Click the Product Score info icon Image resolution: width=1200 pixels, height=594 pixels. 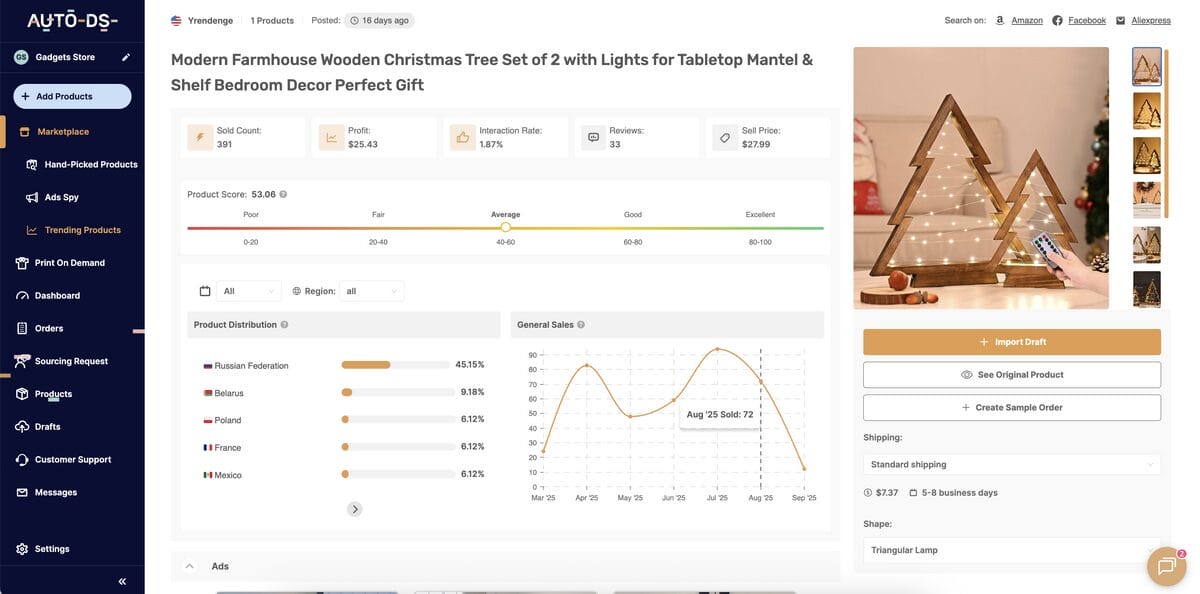(283, 194)
